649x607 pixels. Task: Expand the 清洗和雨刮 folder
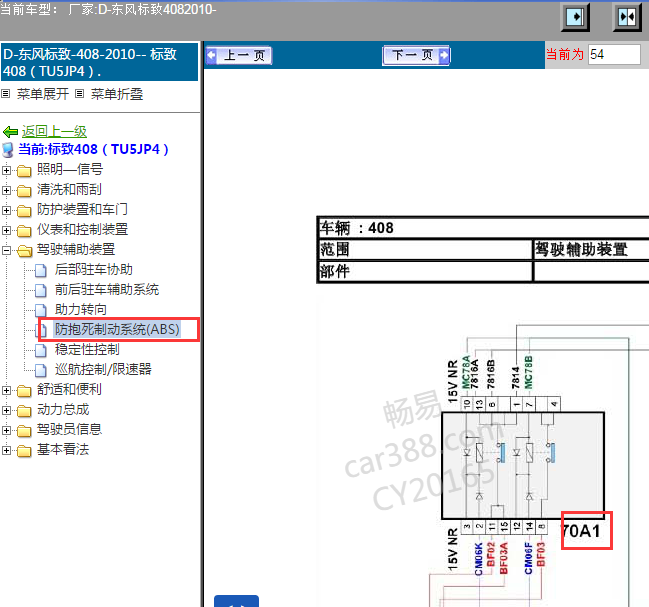(6, 190)
